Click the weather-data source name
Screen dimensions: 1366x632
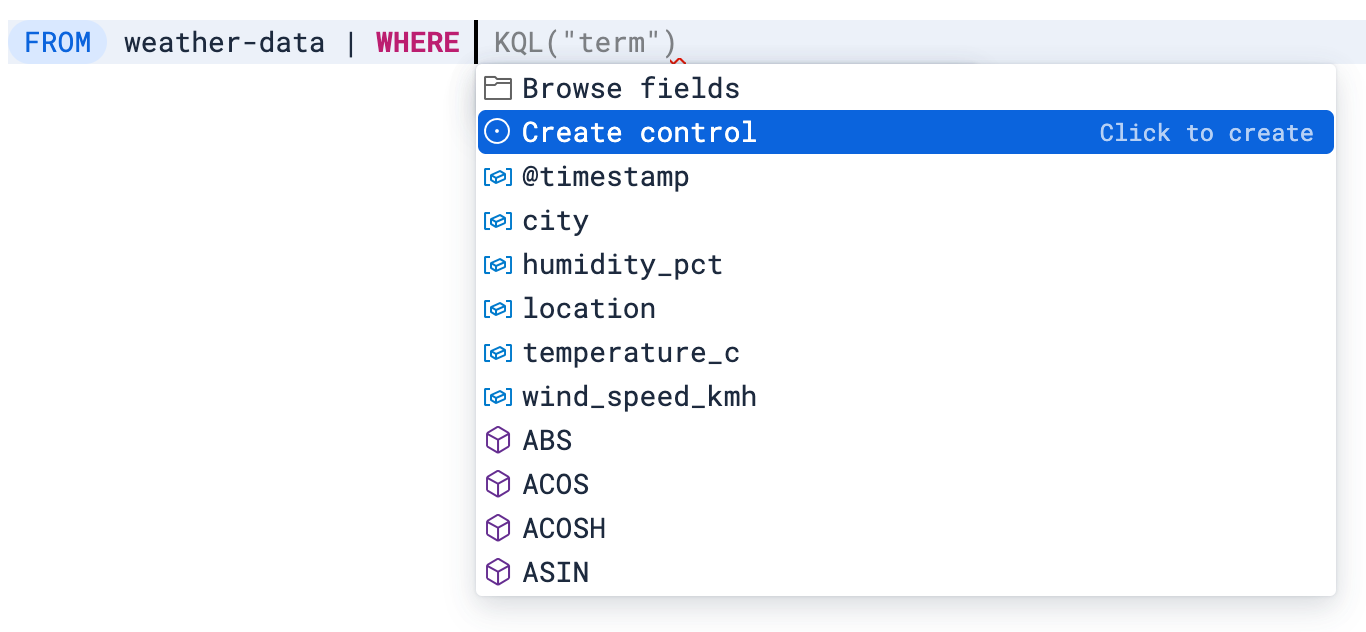coord(224,42)
